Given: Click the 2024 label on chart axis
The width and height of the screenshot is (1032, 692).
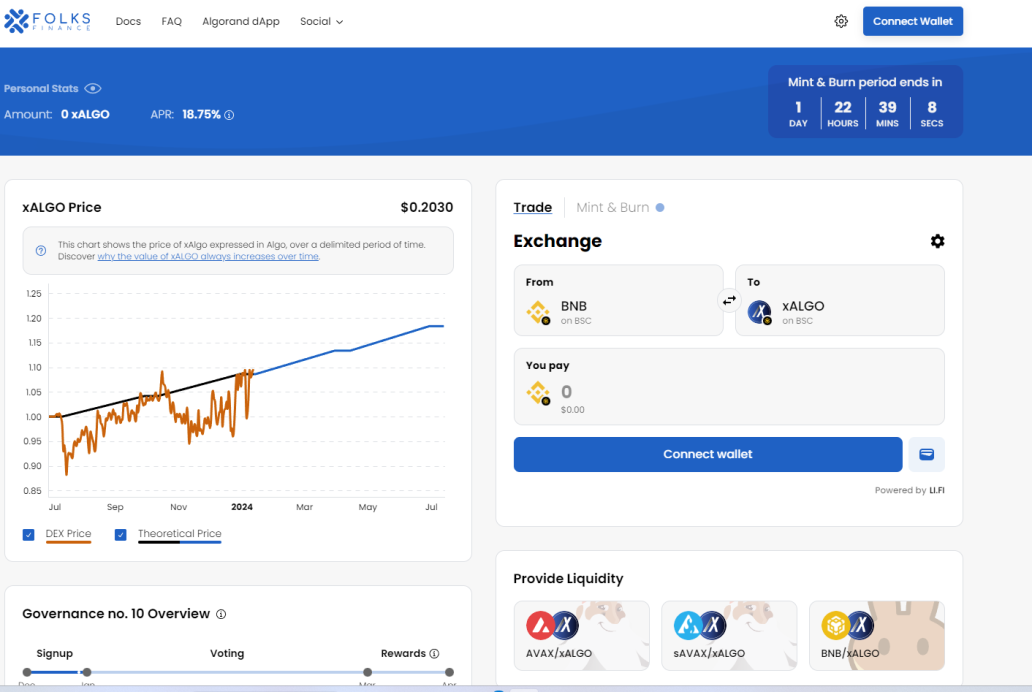Looking at the screenshot, I should point(242,507).
